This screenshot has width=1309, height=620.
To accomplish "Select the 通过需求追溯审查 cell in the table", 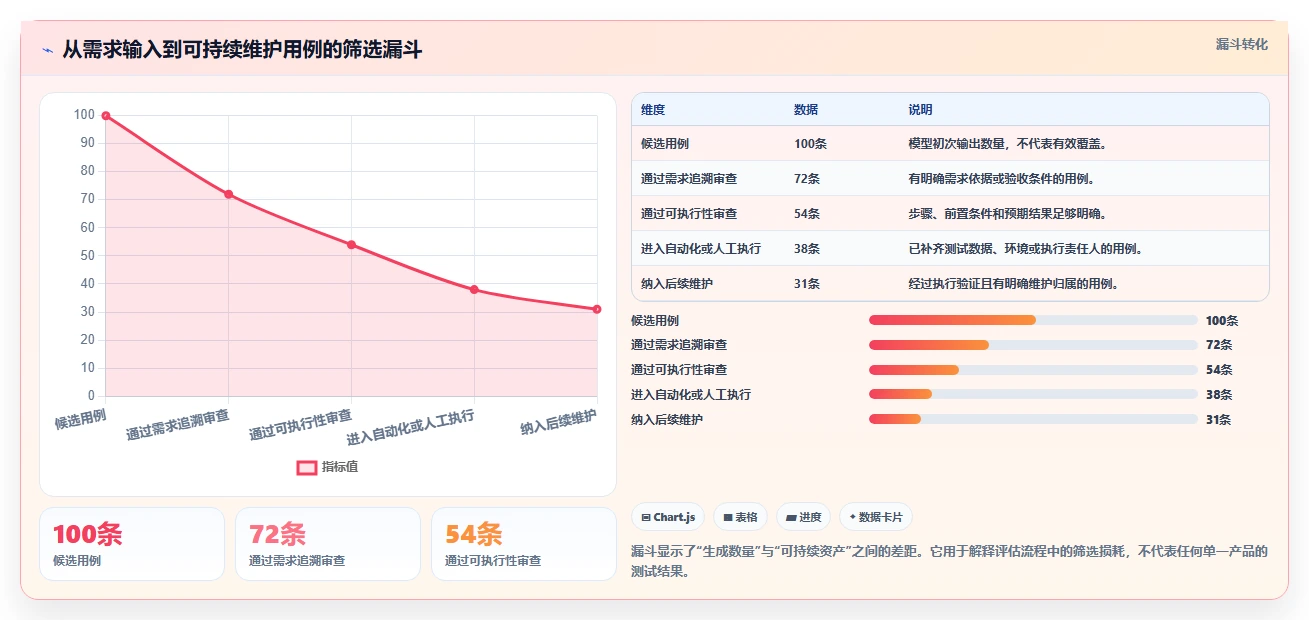I will click(x=689, y=178).
